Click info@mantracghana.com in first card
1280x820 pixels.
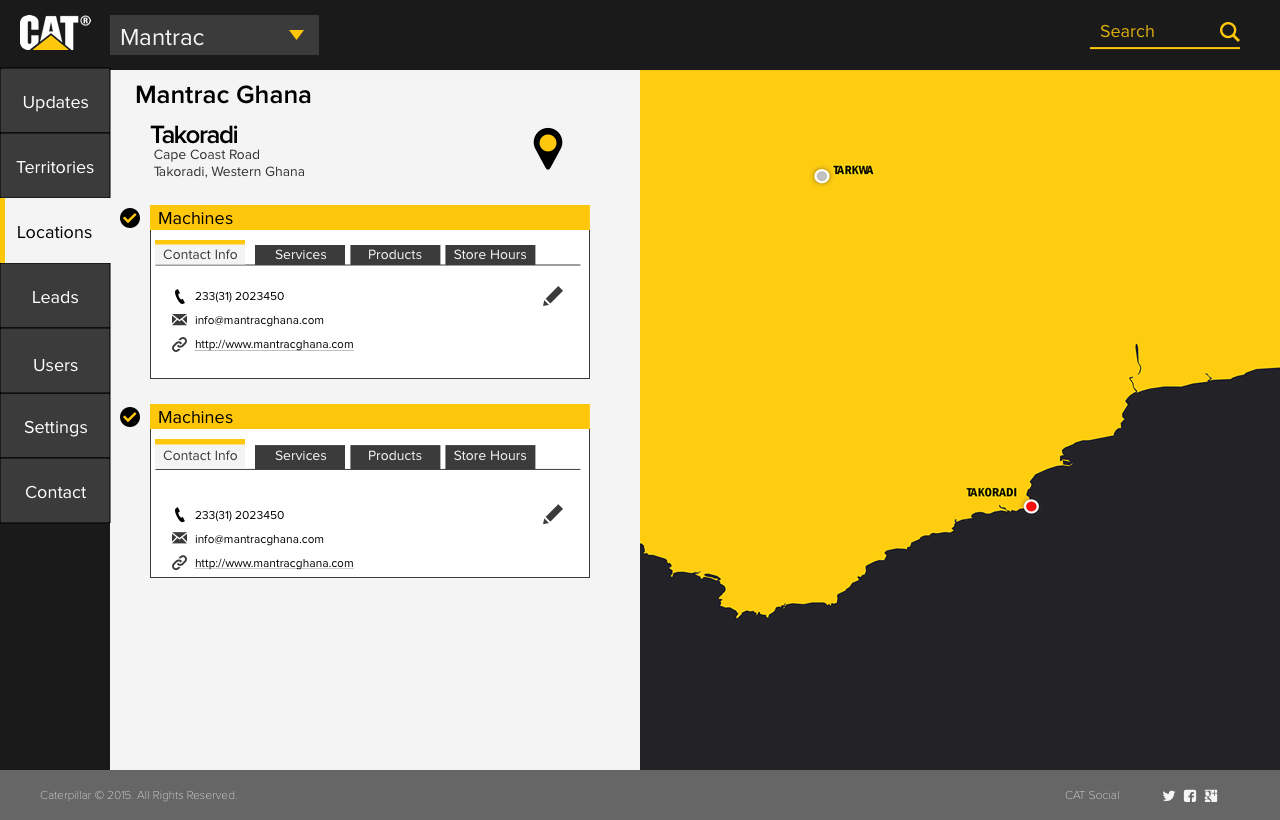click(x=259, y=320)
